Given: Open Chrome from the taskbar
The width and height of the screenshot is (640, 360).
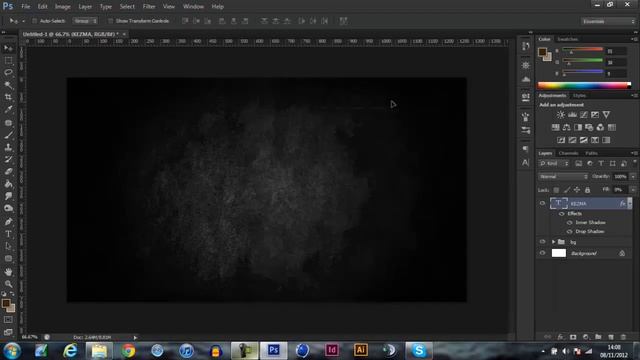Looking at the screenshot, I should click(128, 351).
